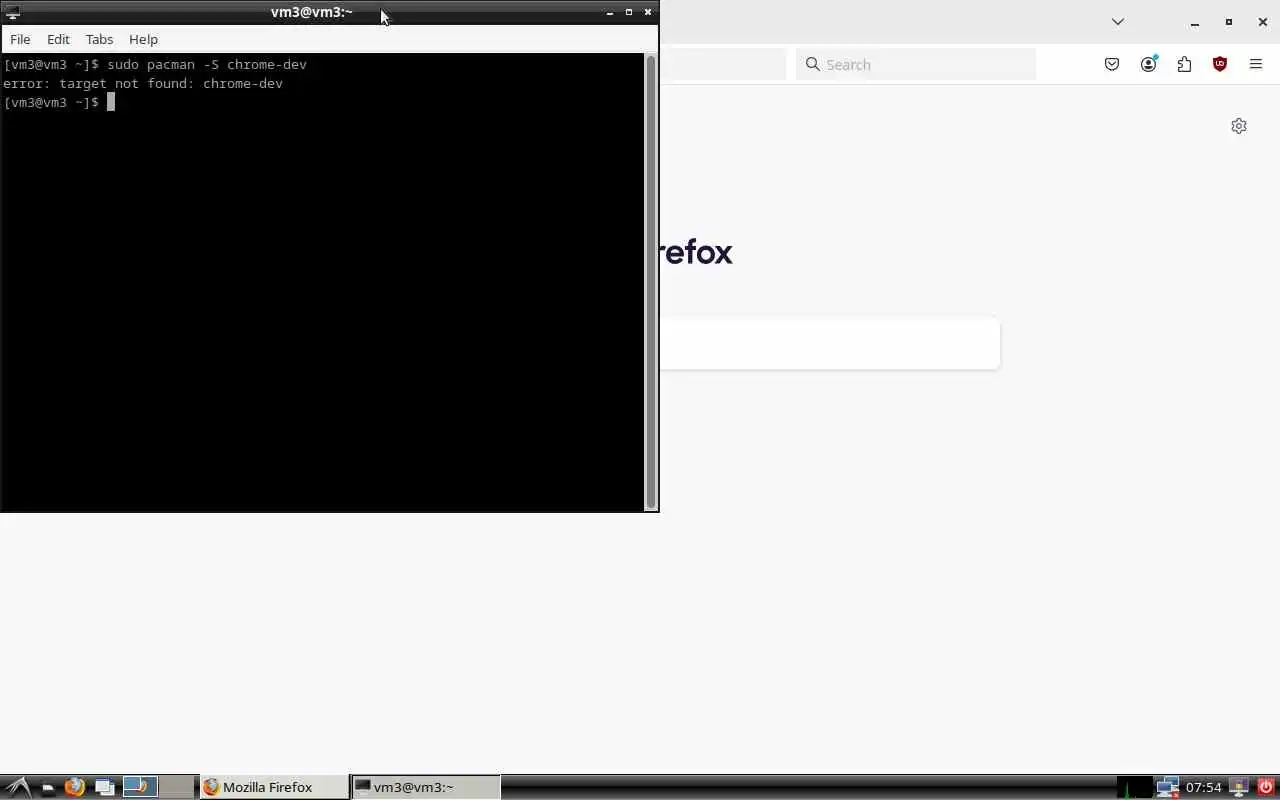Switch to Mozilla Firefox taskbar button

[x=275, y=787]
